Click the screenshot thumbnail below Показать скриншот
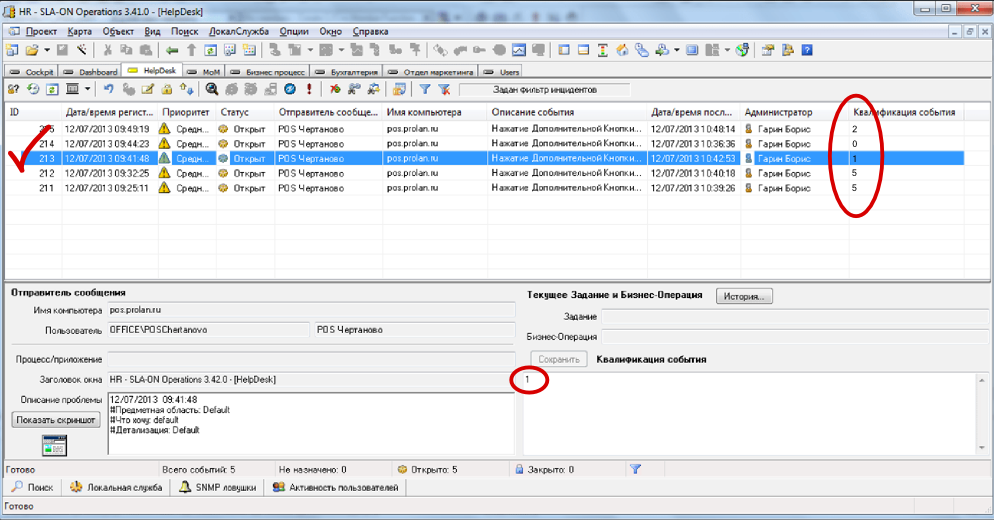Image resolution: width=994 pixels, height=520 pixels. [x=55, y=445]
